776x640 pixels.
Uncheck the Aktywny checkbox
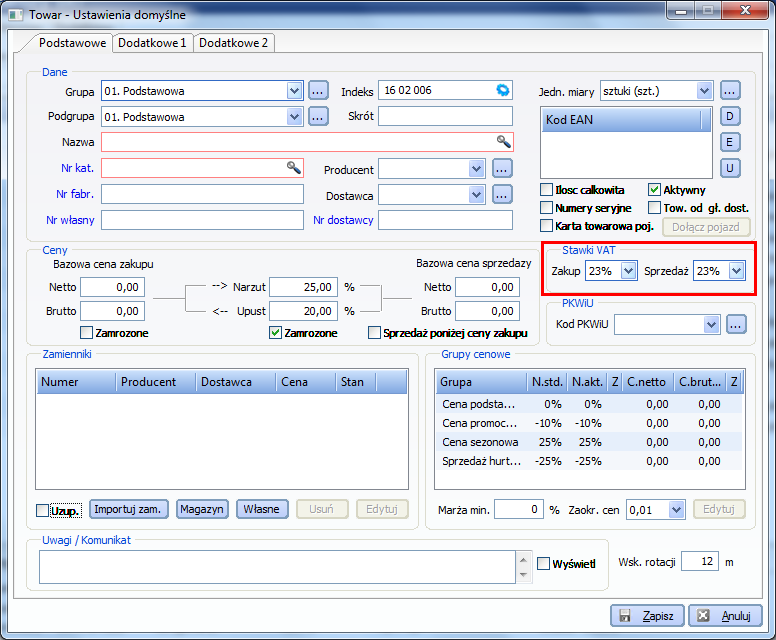pos(654,190)
